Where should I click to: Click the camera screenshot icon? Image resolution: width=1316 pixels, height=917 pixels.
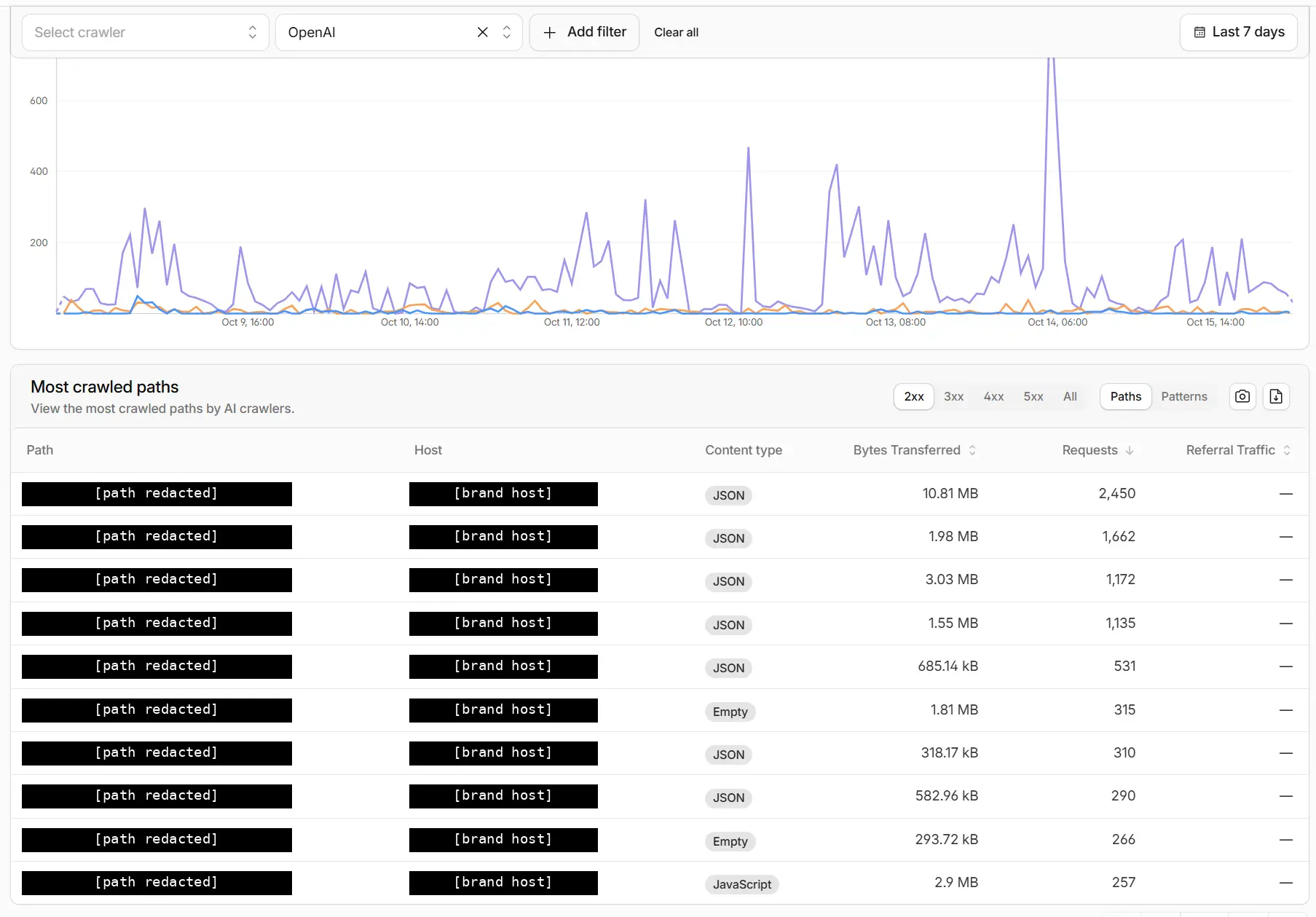click(x=1242, y=396)
